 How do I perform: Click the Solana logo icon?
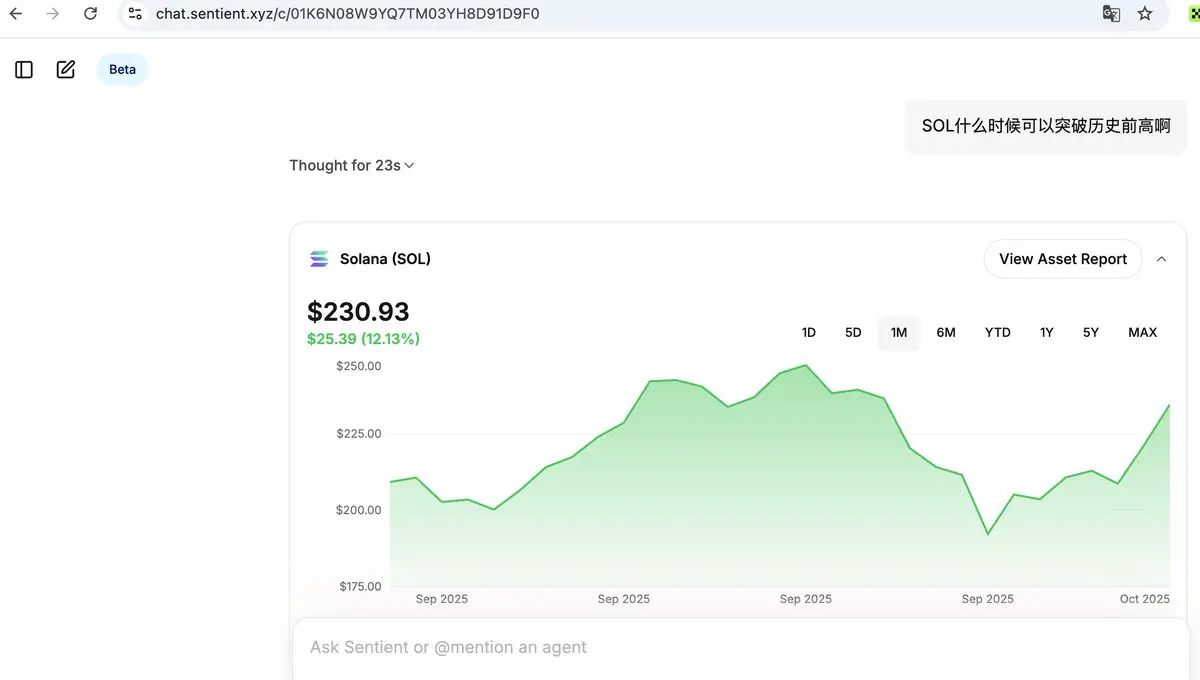319,259
